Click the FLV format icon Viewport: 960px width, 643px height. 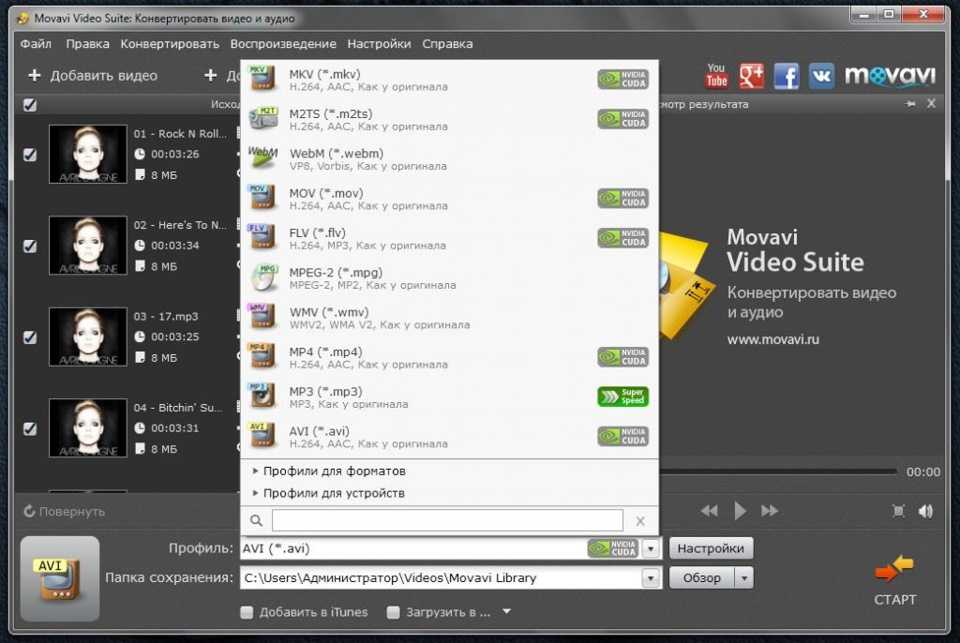point(263,238)
